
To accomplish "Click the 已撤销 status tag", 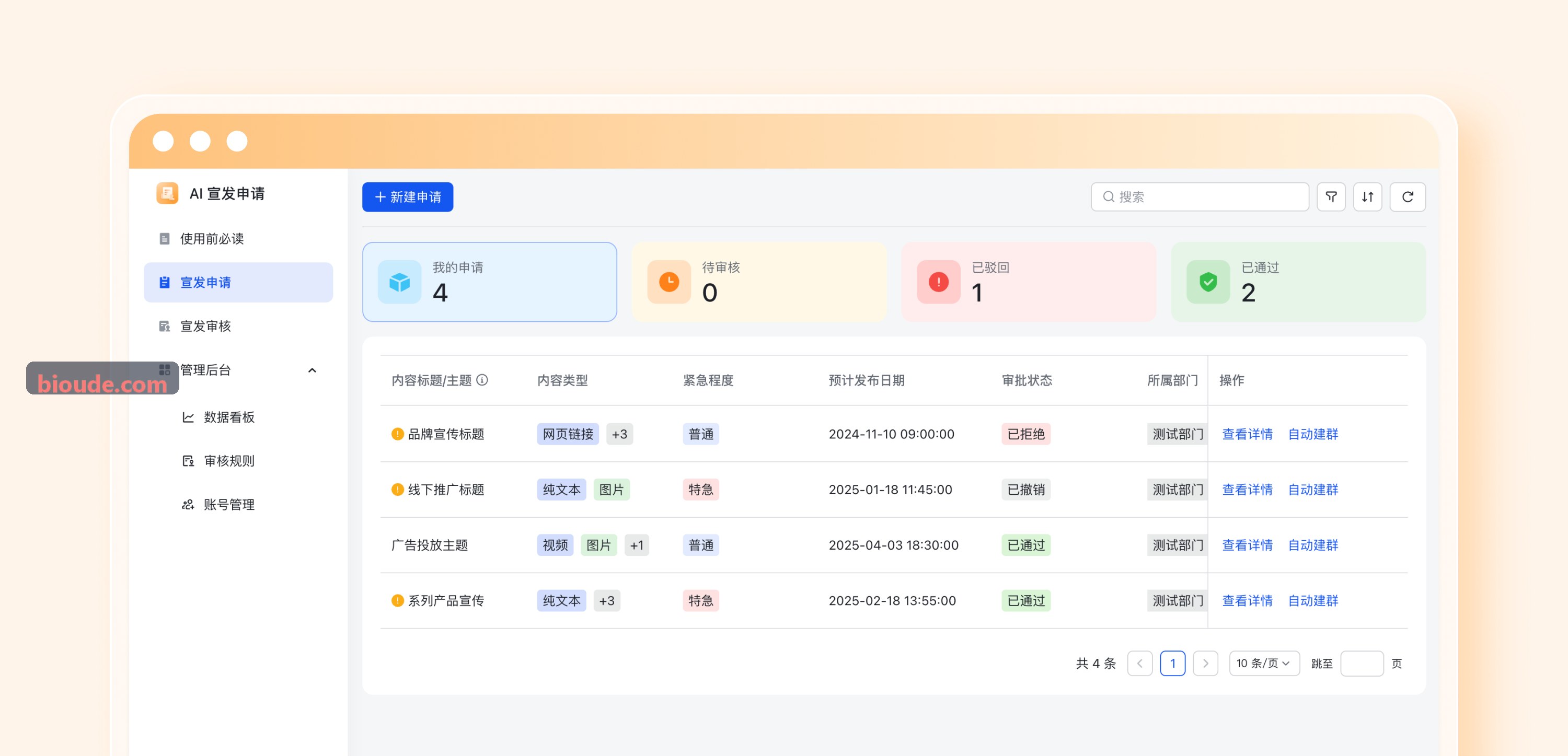I will (x=1025, y=490).
